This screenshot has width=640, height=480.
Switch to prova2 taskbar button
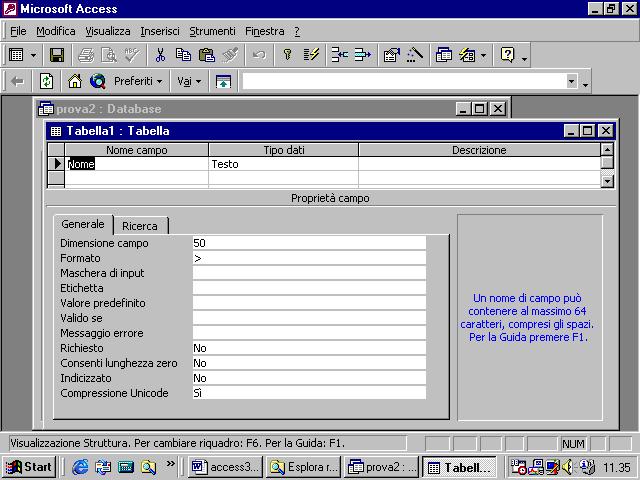pyautogui.click(x=382, y=467)
